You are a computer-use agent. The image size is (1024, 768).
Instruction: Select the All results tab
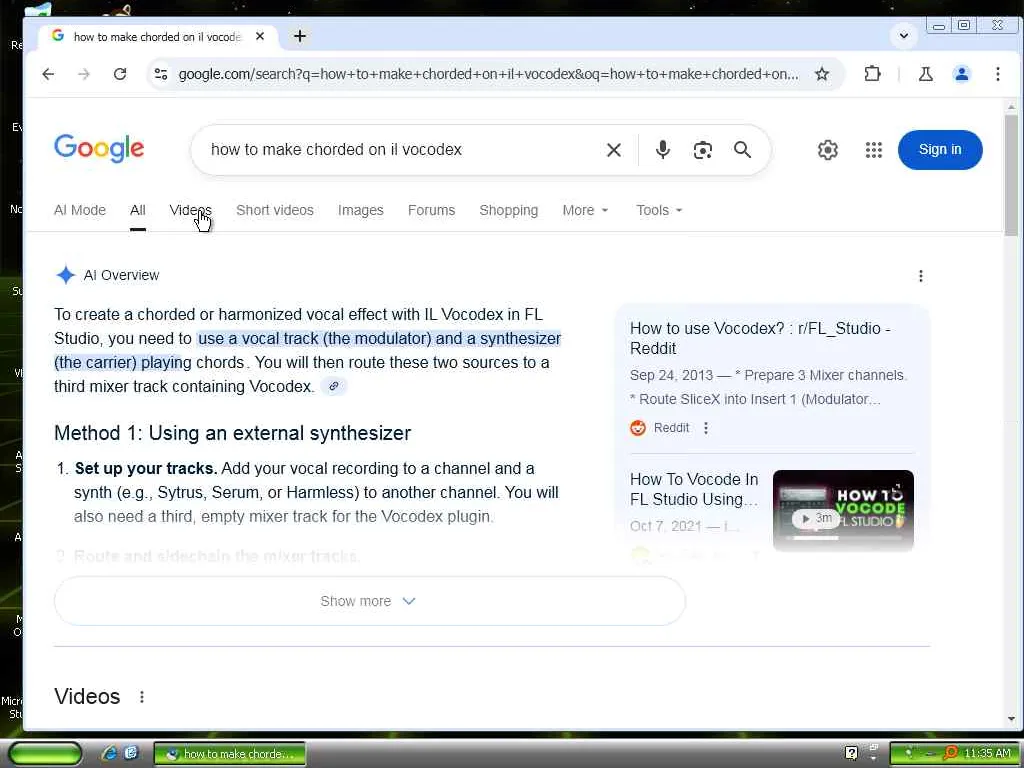coord(138,210)
